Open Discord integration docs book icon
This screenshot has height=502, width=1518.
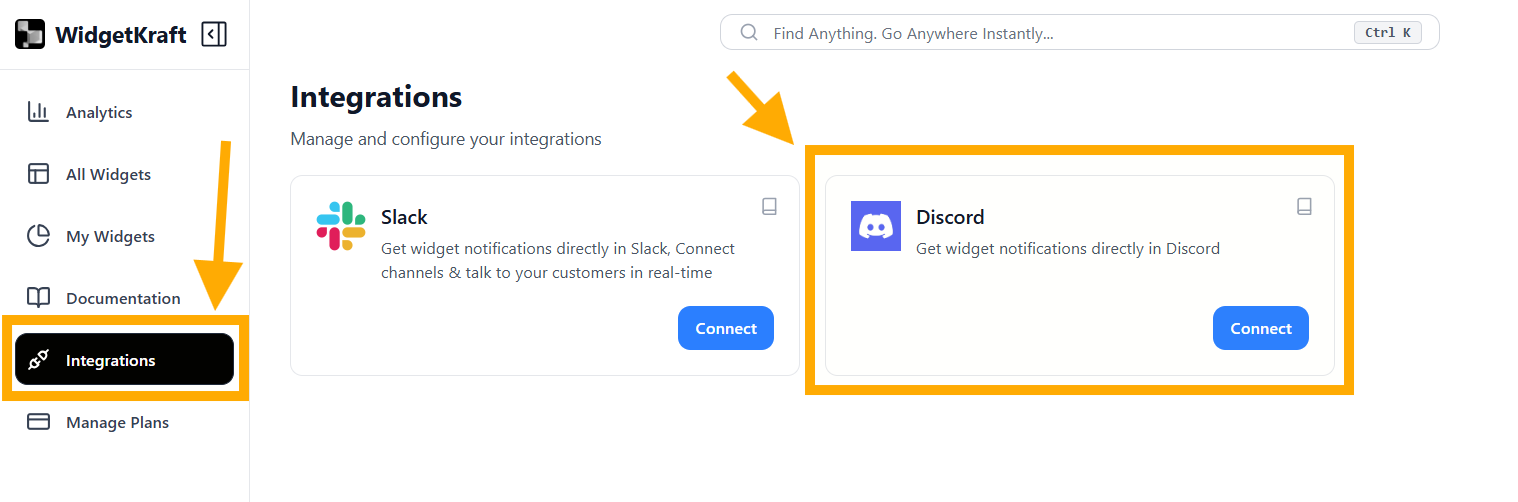1304,206
